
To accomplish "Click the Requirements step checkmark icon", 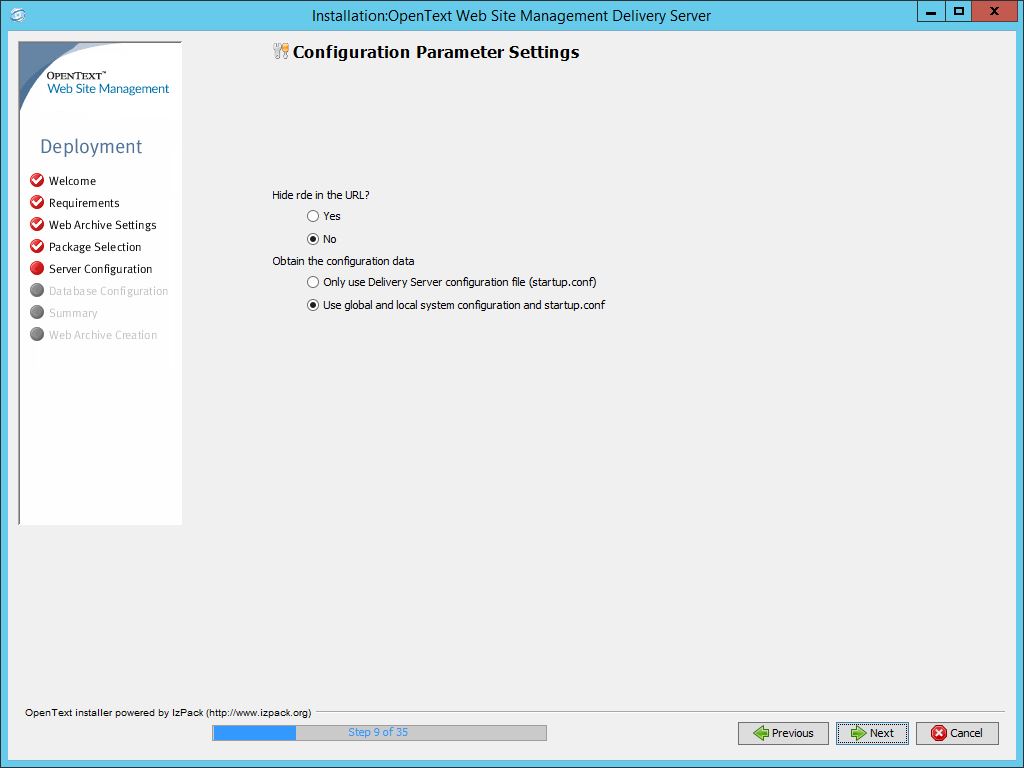I will click(x=37, y=202).
